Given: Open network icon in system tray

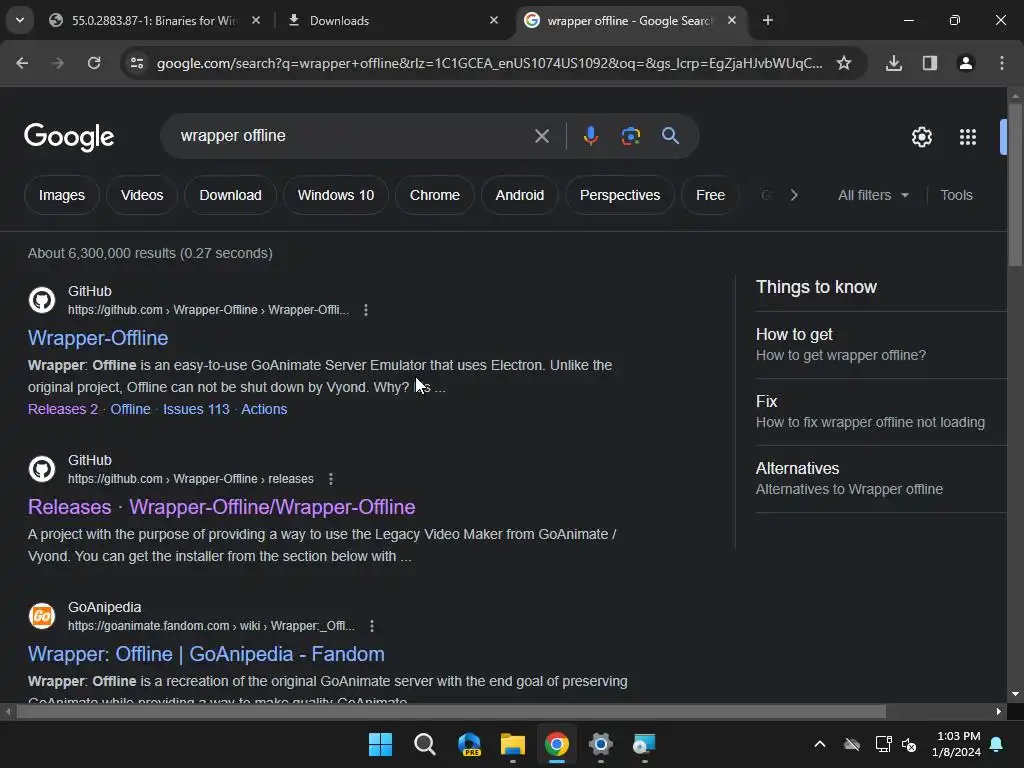Looking at the screenshot, I should 883,744.
